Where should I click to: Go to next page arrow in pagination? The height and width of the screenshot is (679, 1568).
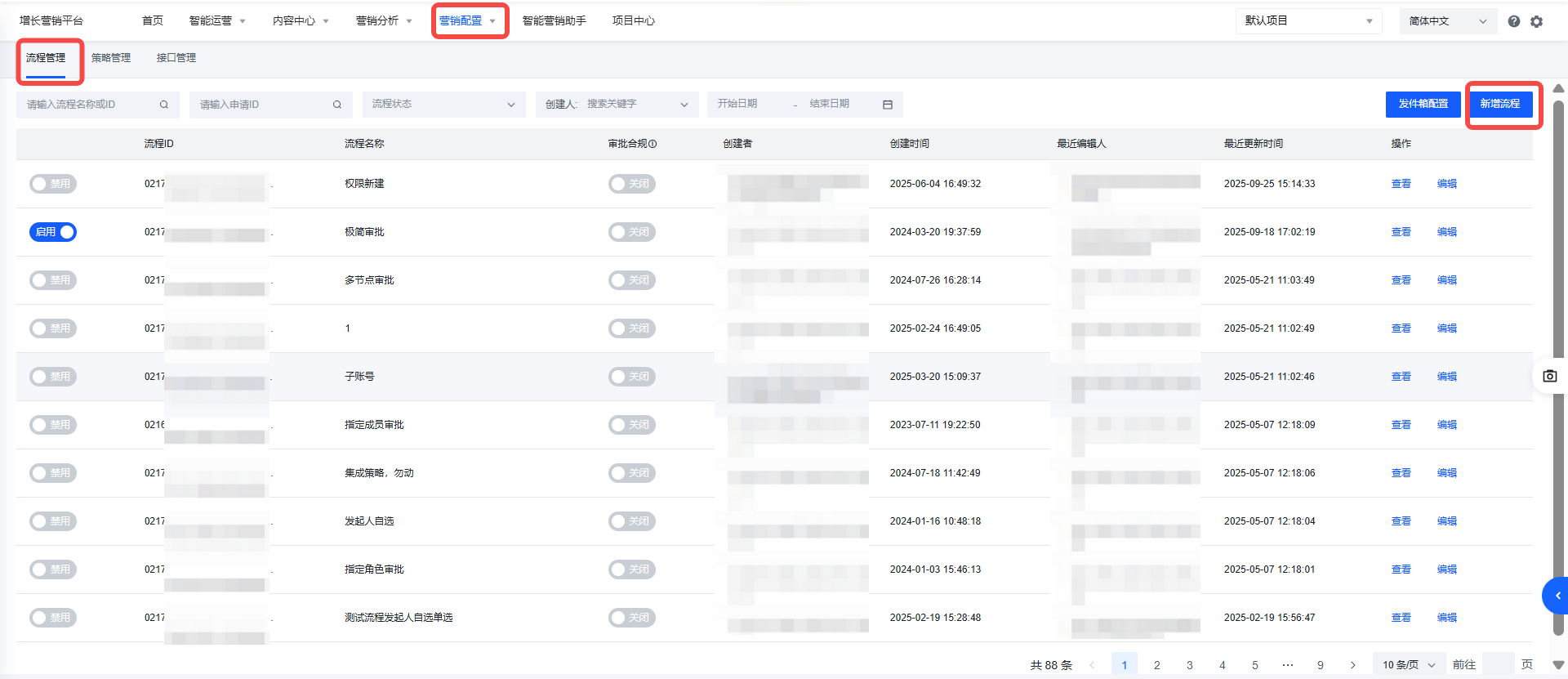click(x=1353, y=665)
